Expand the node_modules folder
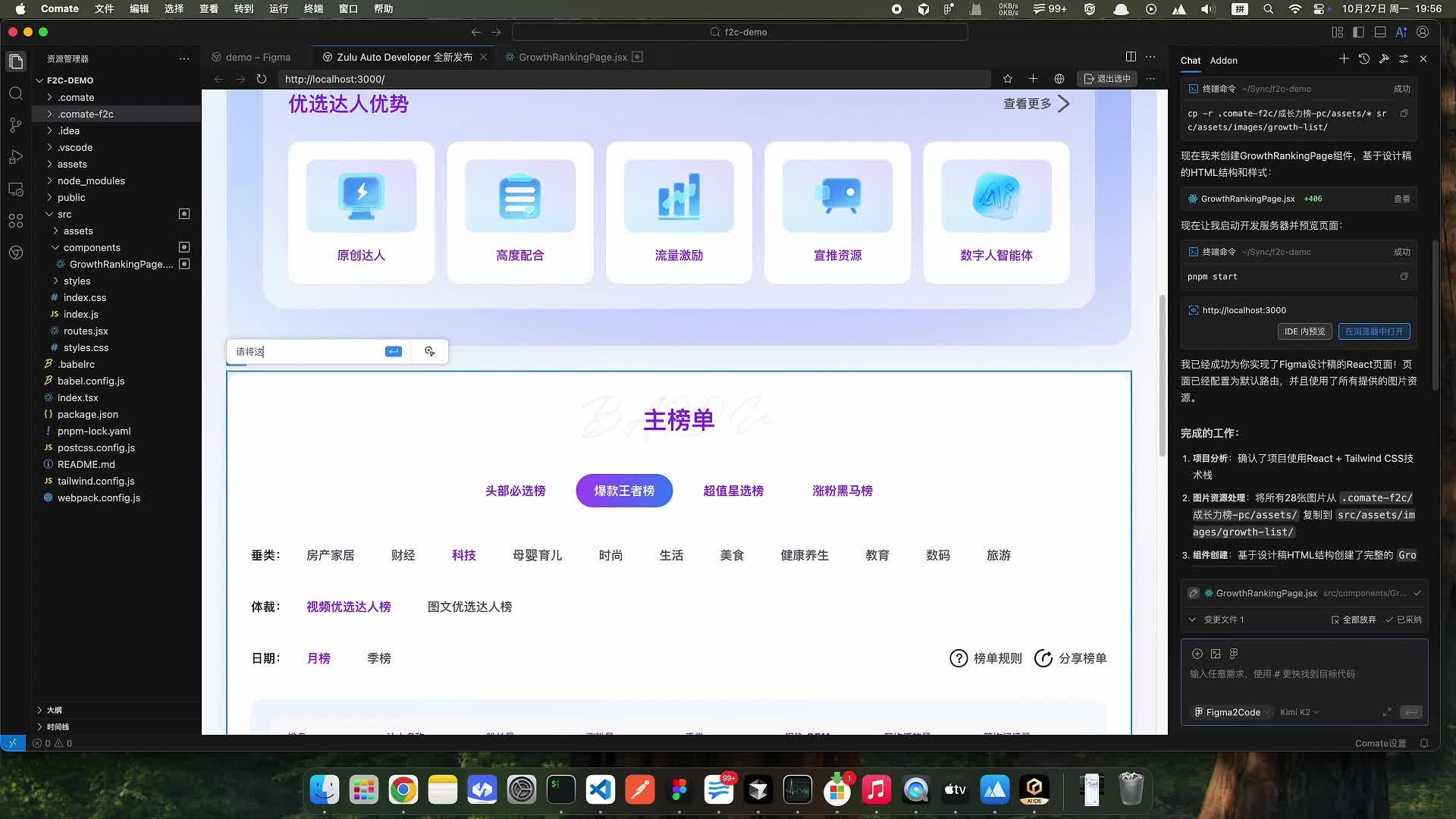Screen dimensions: 1456x819 (x=91, y=180)
